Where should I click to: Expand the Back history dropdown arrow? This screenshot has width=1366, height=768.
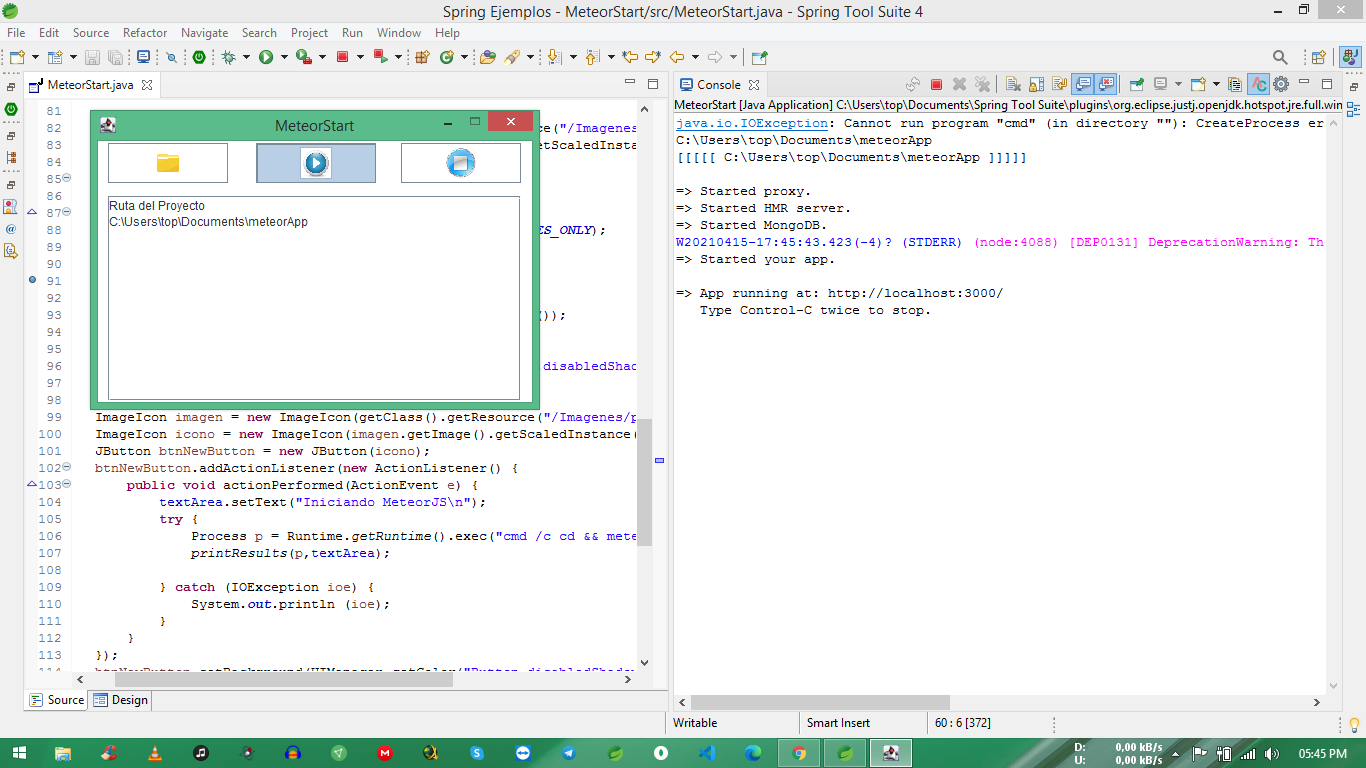click(695, 57)
